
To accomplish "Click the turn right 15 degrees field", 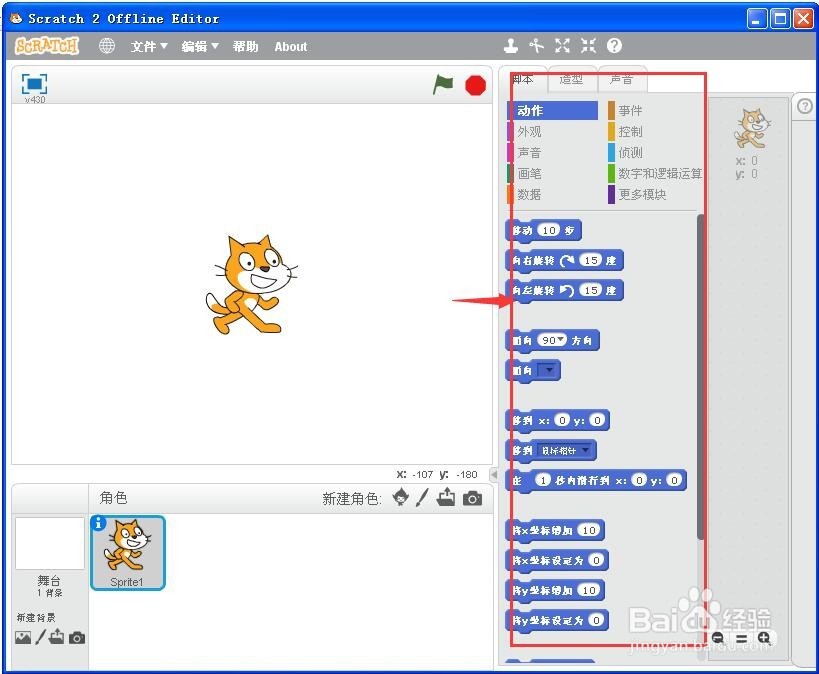I will coord(591,260).
